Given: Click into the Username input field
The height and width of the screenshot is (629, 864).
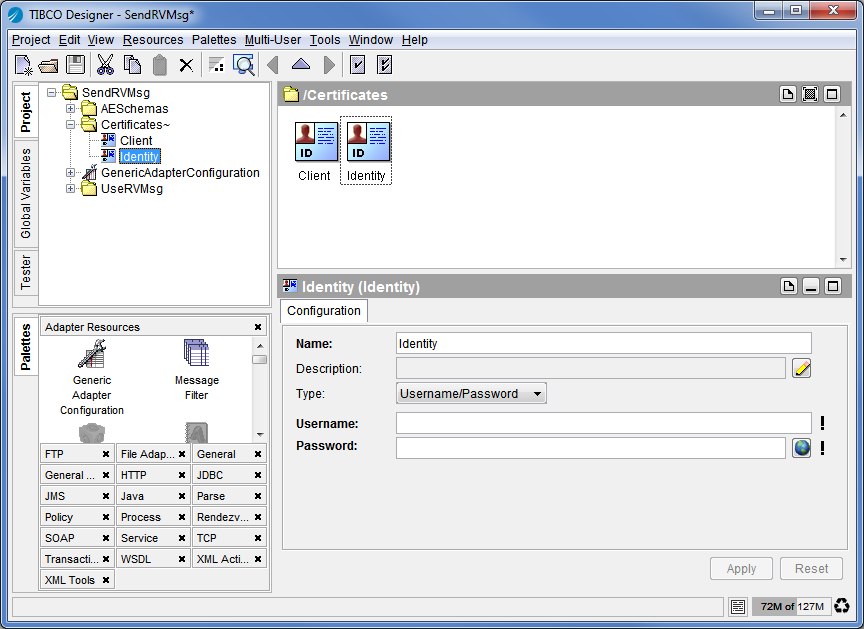Looking at the screenshot, I should point(603,423).
